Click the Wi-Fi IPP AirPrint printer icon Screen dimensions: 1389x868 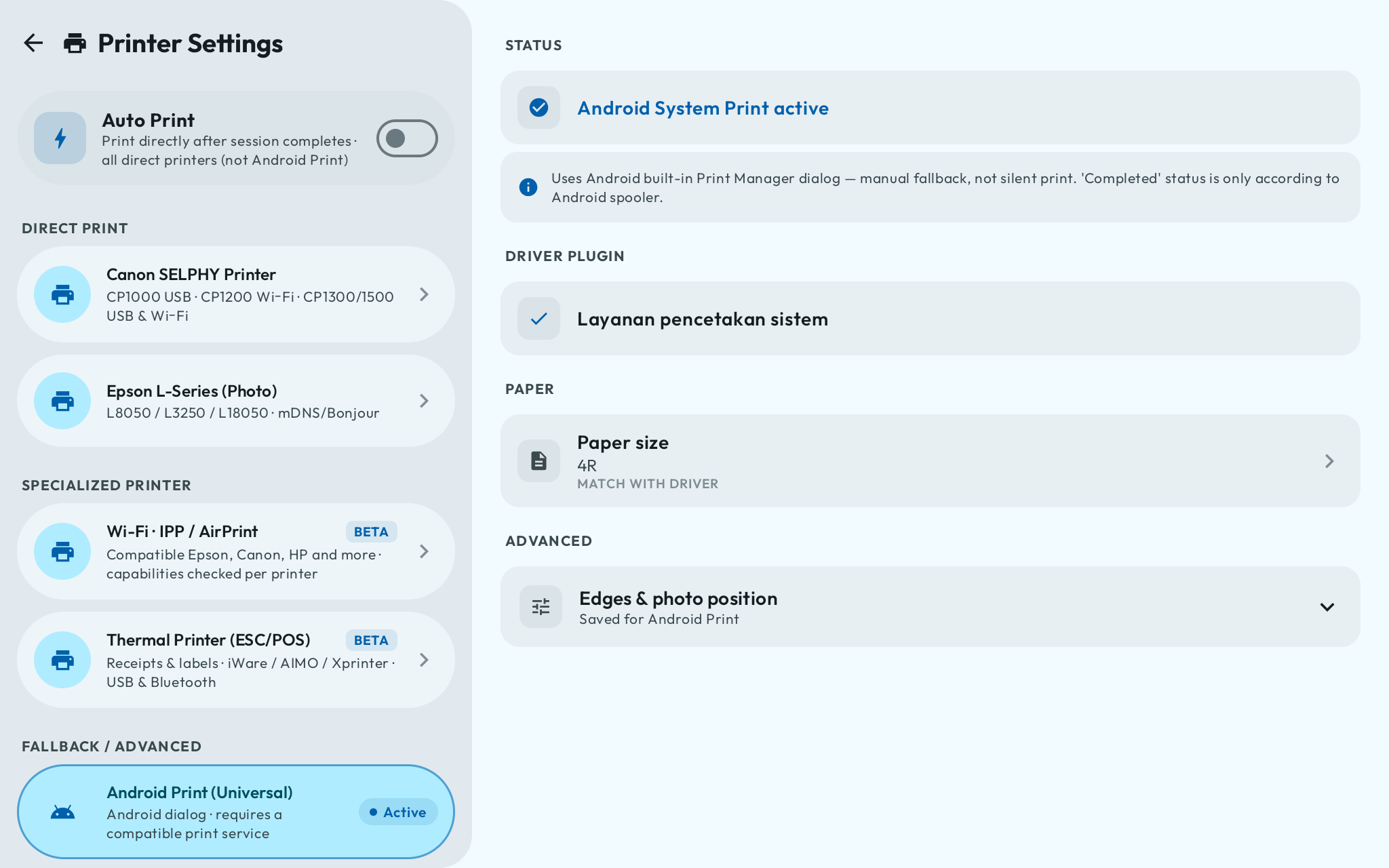[62, 551]
